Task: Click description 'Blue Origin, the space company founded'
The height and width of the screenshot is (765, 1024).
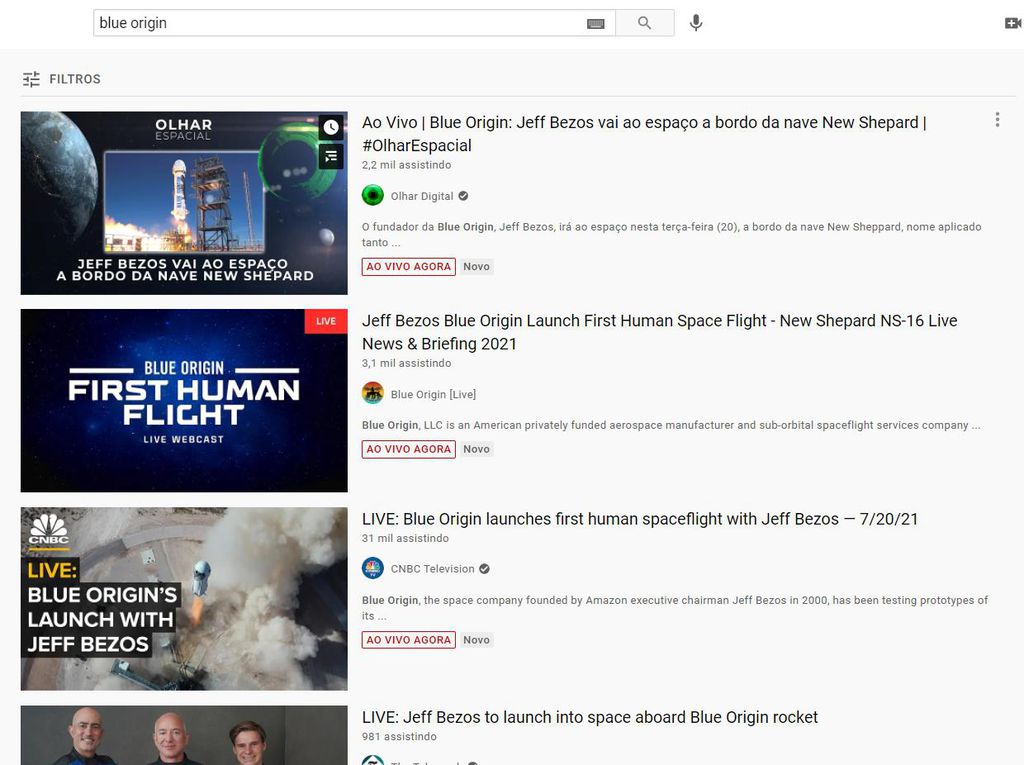Action: pos(675,608)
